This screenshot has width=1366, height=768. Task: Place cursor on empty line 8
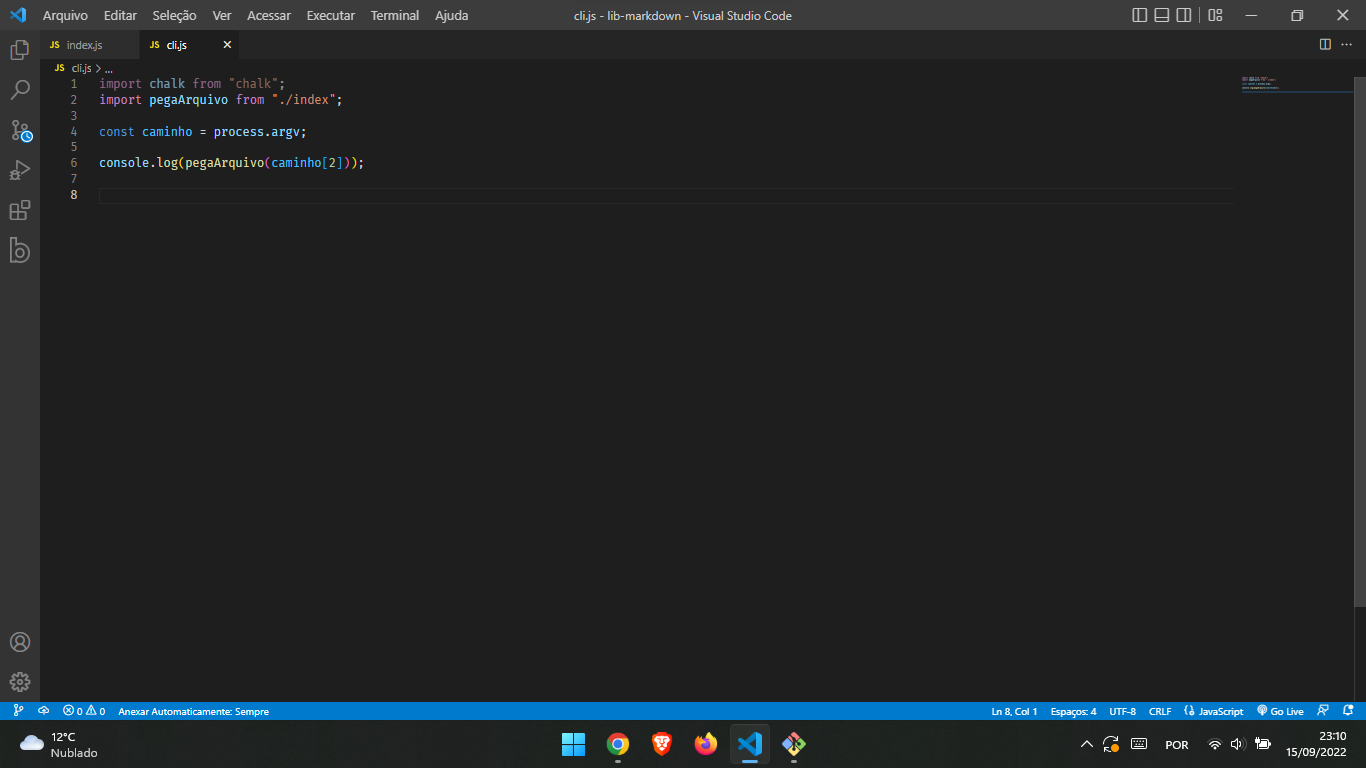[x=666, y=194]
